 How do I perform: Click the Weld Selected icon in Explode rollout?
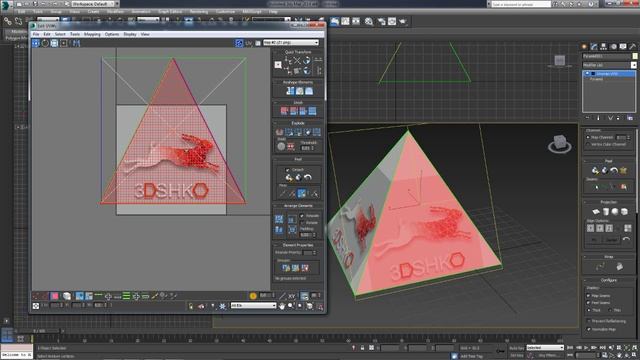(x=291, y=146)
